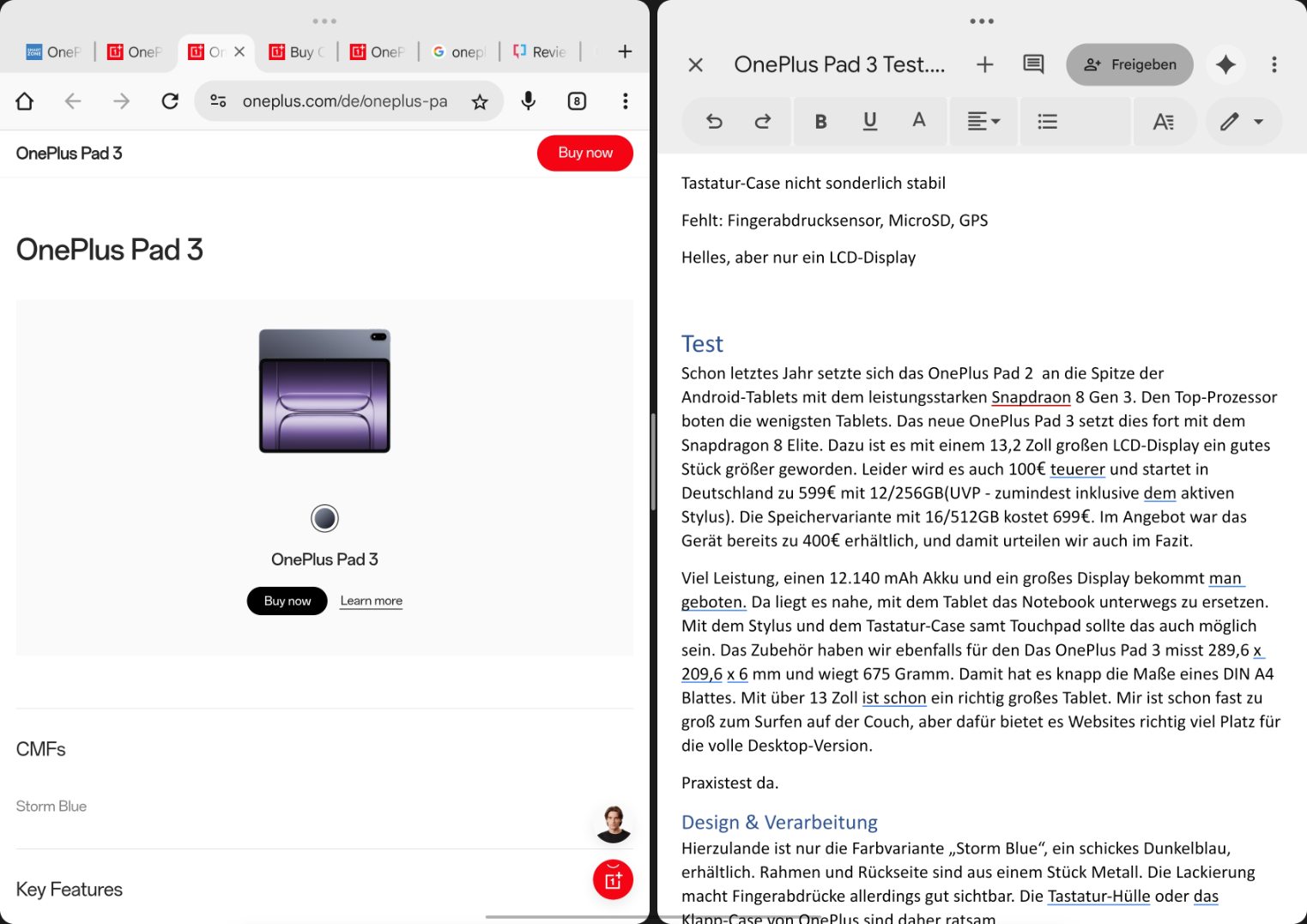Screen dimensions: 1307x924
Task: Switch to the Revie tab
Action: tap(539, 51)
